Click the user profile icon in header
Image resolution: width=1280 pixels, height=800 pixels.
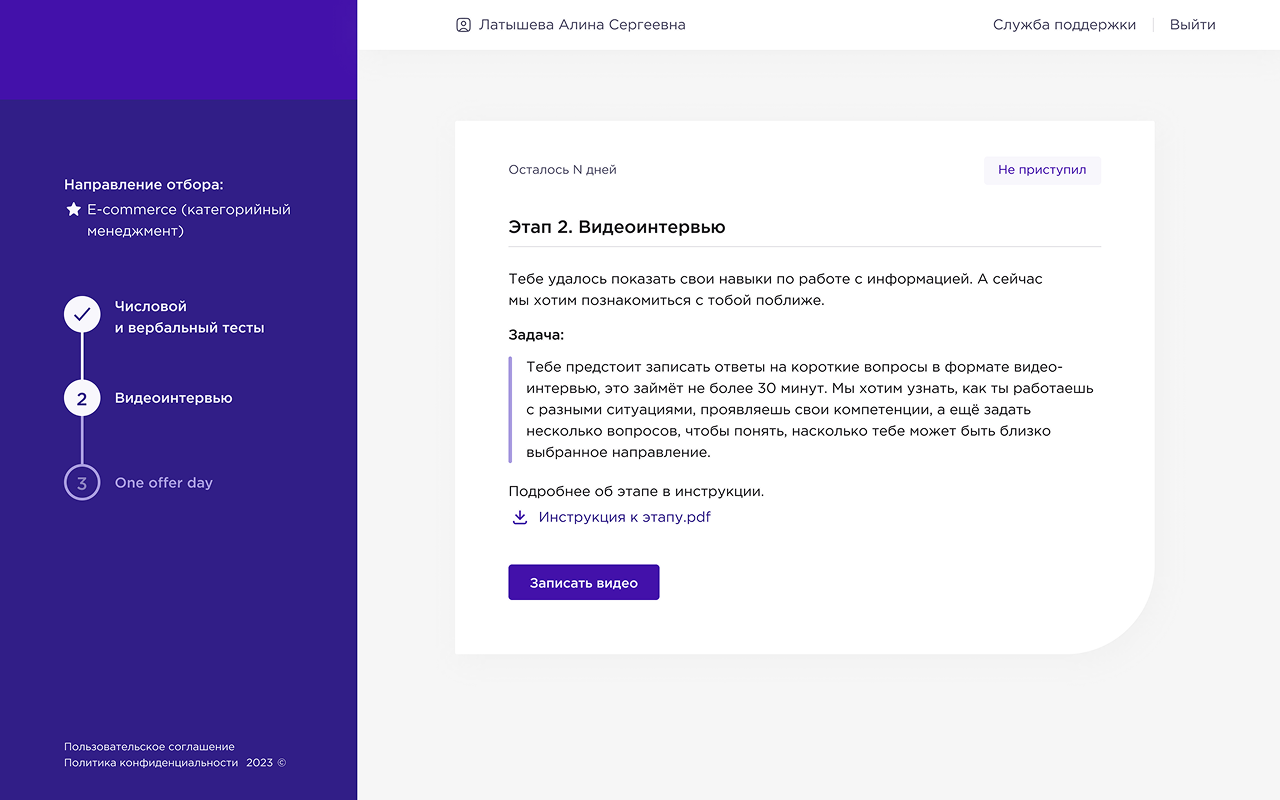point(463,25)
